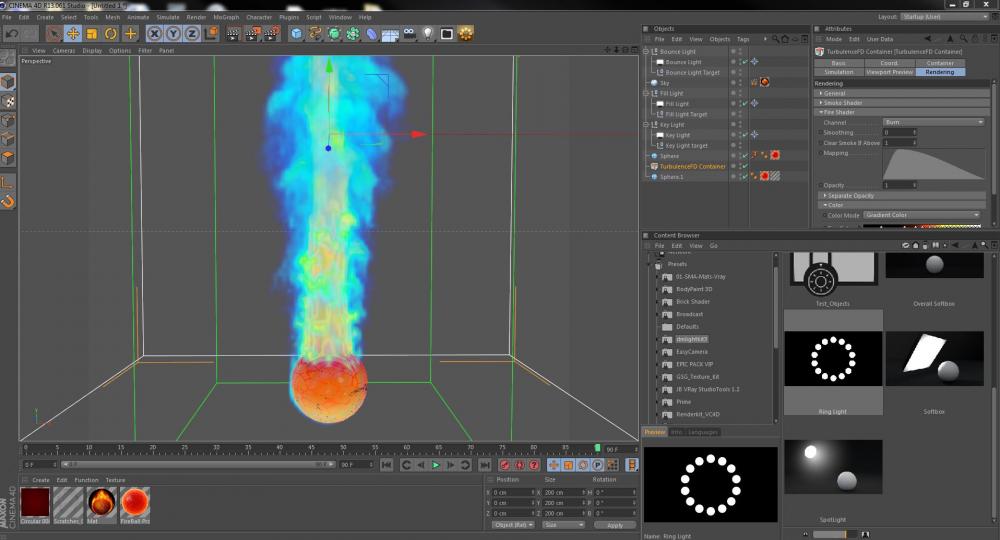The image size is (1000, 540).
Task: Open the MoGraph menu
Action: coord(226,17)
